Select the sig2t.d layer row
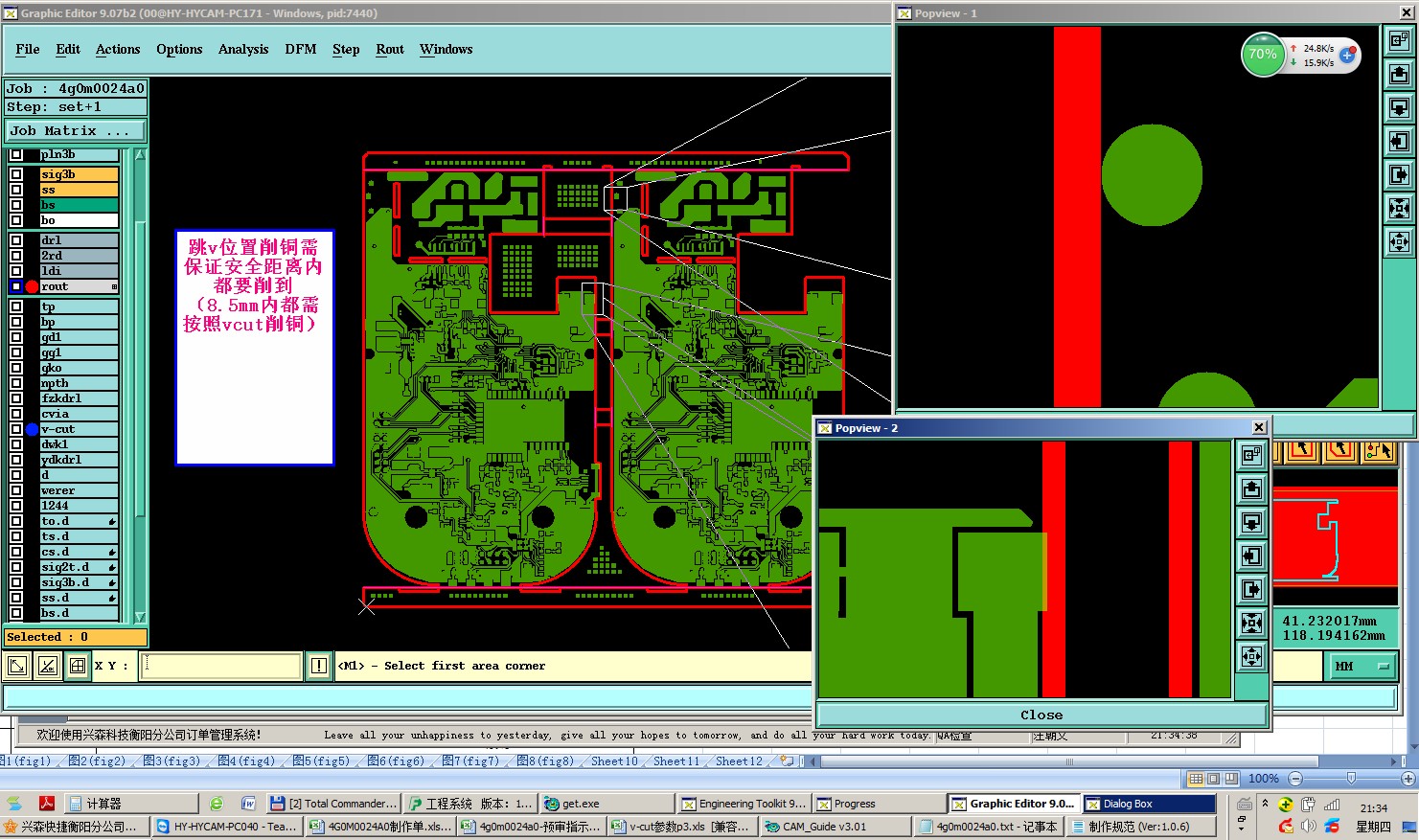This screenshot has width=1419, height=840. [x=80, y=567]
